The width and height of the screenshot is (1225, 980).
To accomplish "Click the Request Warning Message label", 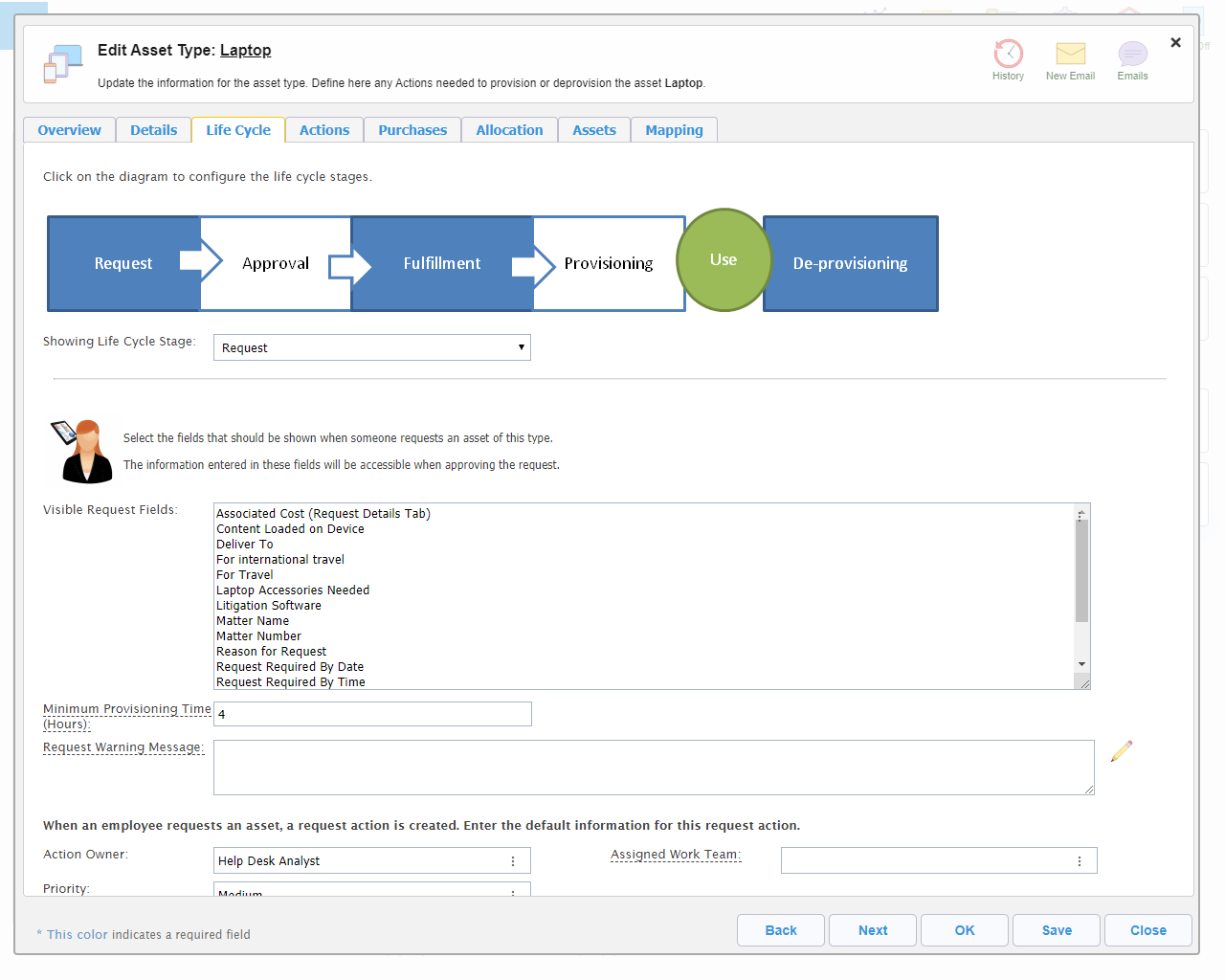I will coord(123,747).
